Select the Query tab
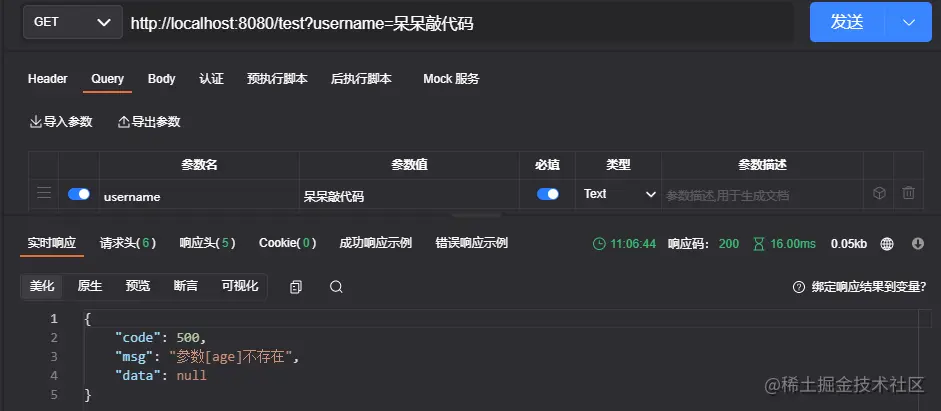 point(107,79)
